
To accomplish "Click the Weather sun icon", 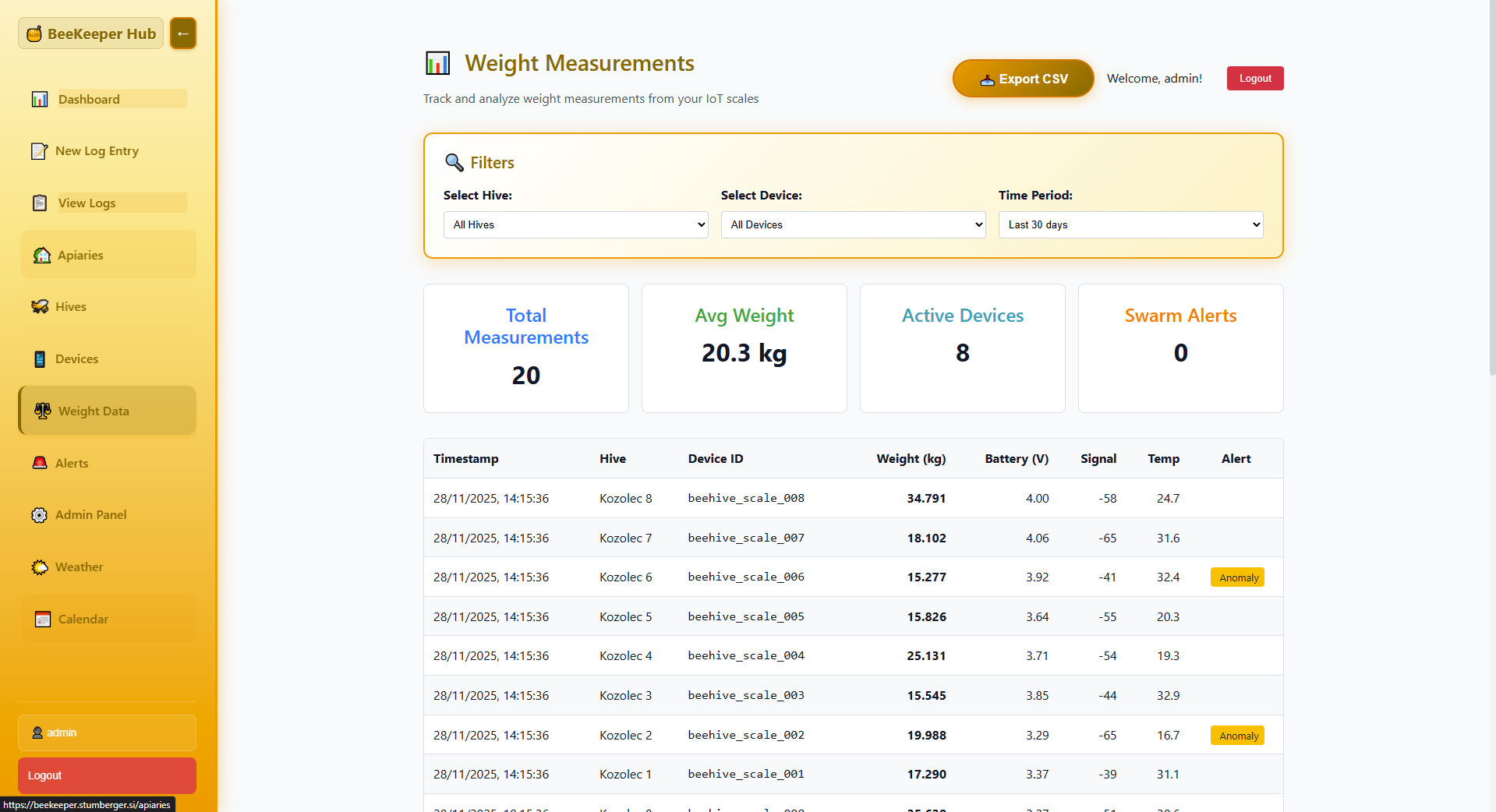I will coord(40,567).
